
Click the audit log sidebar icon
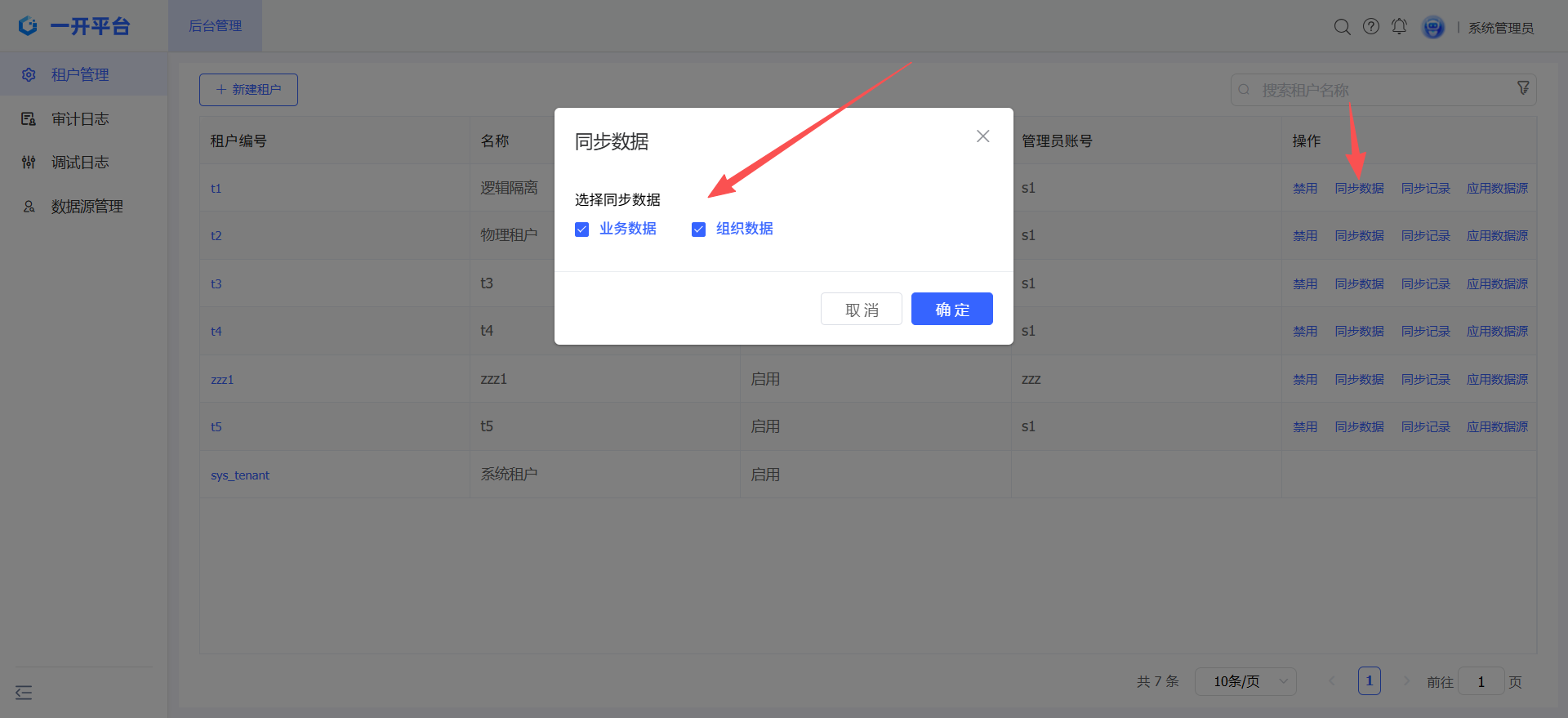29,118
